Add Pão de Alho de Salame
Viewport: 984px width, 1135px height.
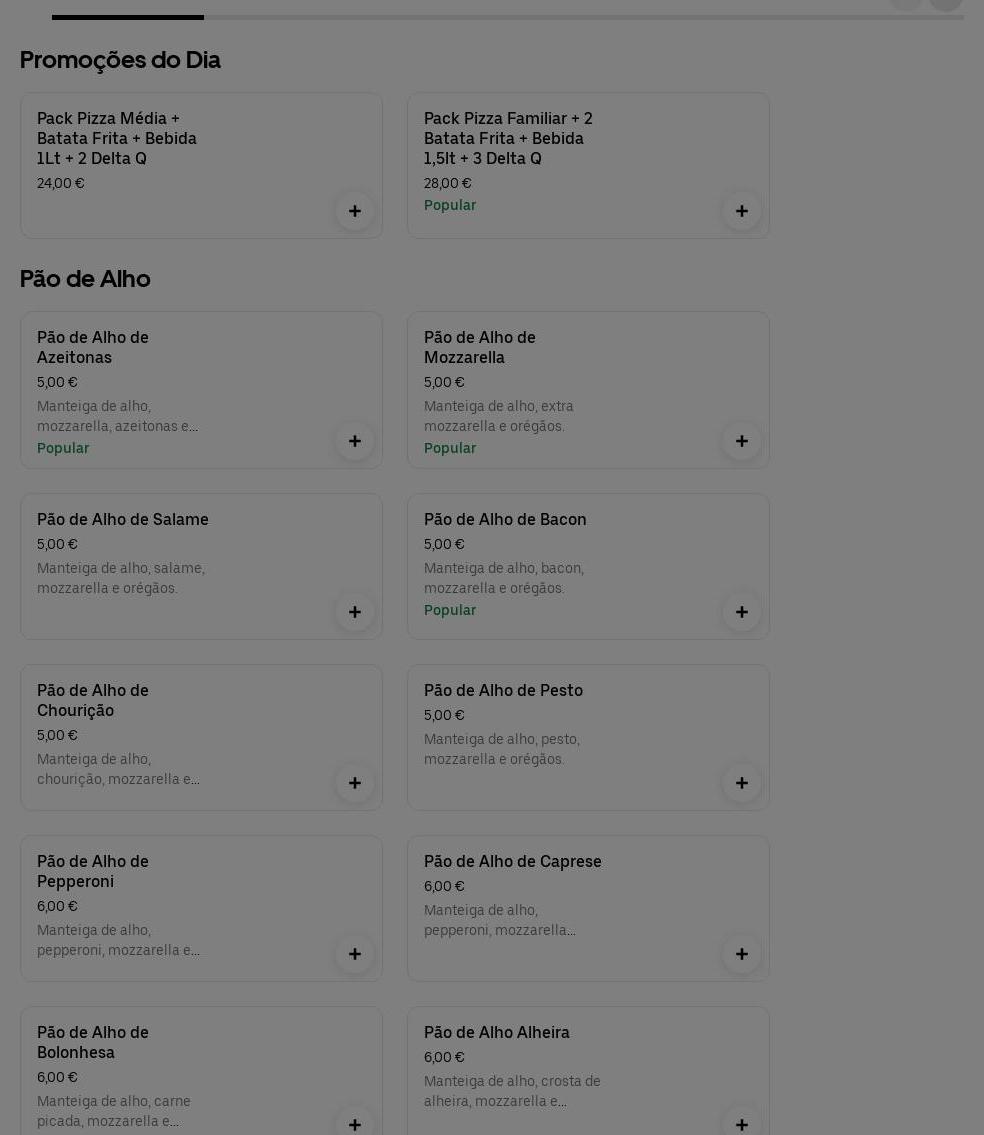pos(355,612)
